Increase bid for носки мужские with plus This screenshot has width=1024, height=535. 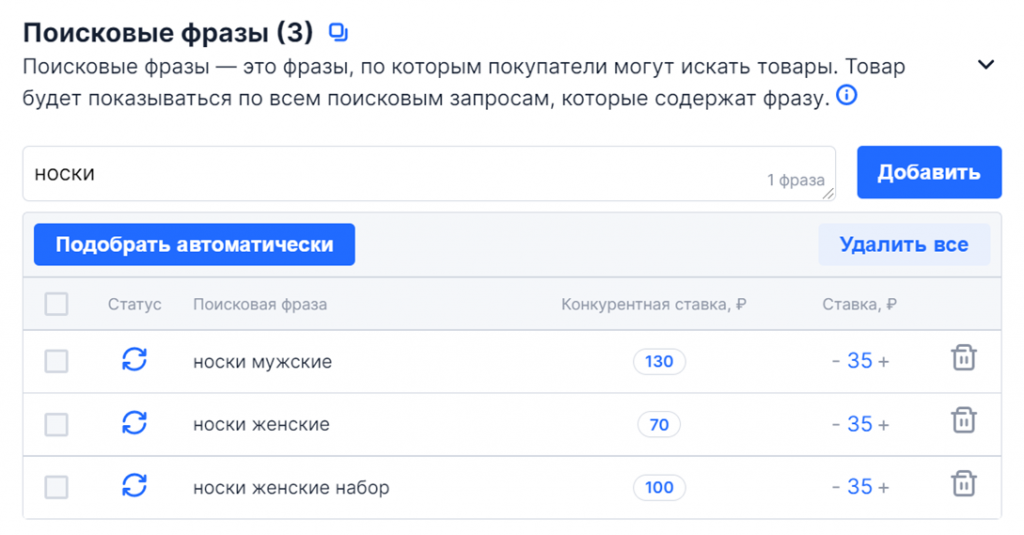tap(883, 362)
